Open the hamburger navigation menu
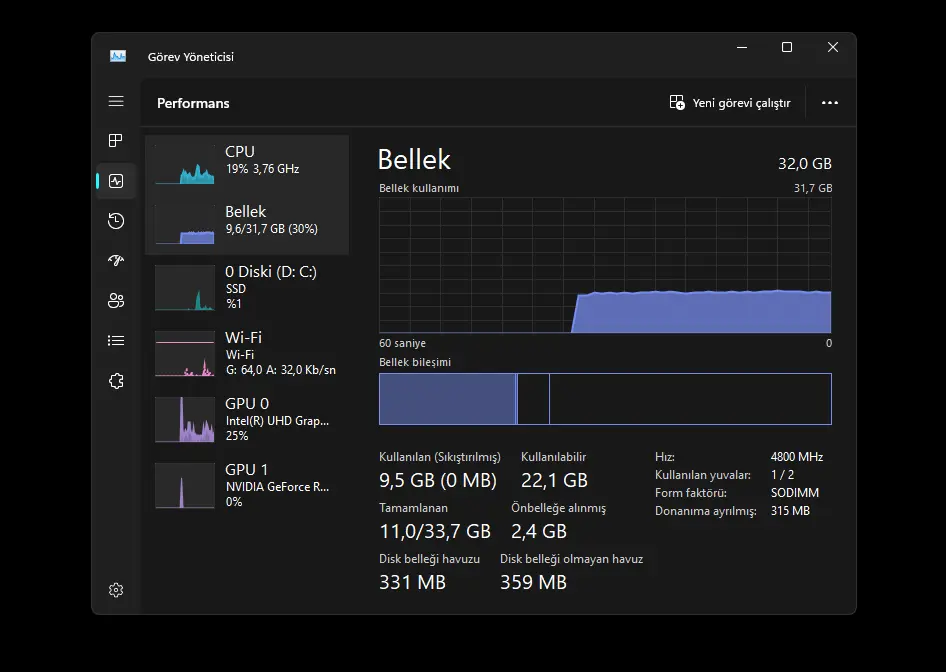946x672 pixels. 116,101
